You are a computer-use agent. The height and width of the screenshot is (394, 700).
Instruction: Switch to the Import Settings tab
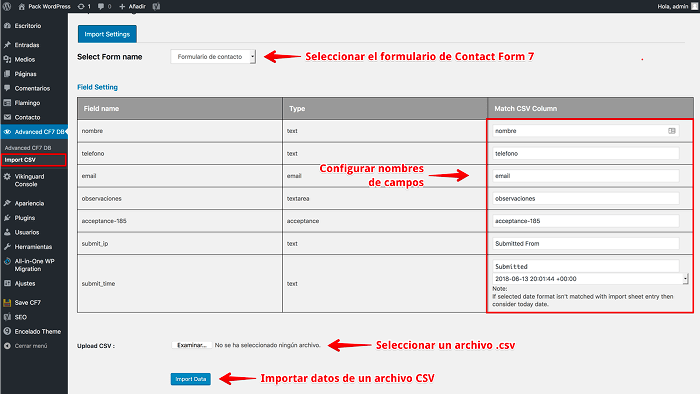107,34
